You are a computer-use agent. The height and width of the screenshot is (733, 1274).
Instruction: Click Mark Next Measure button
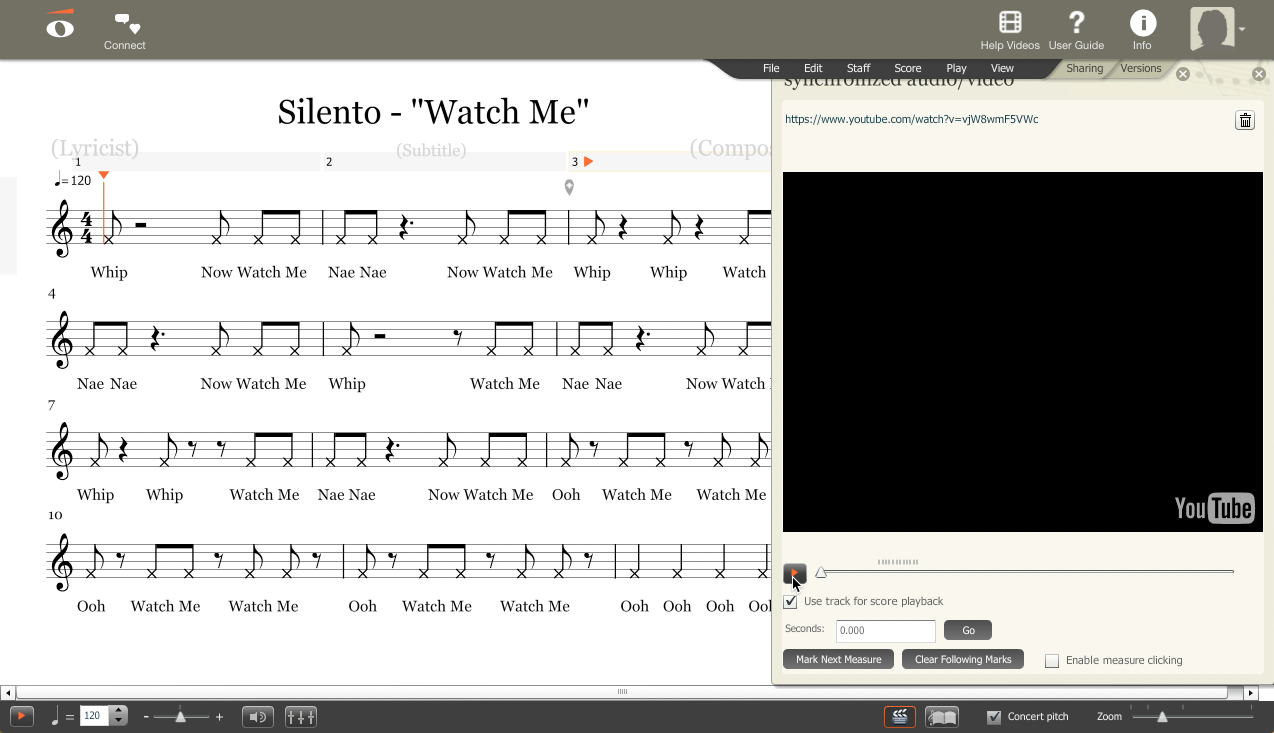(x=838, y=660)
